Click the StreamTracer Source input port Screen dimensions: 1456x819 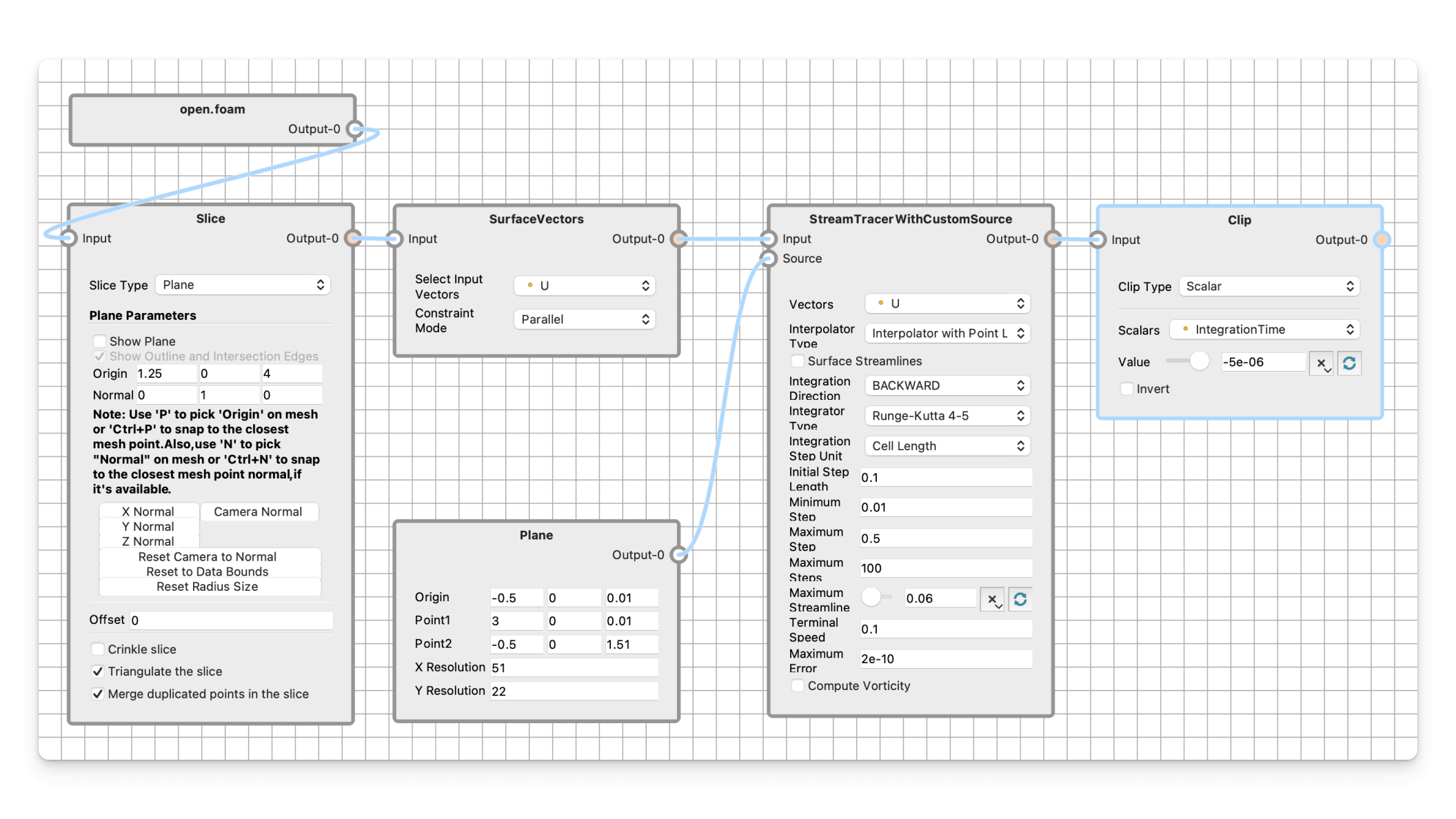pos(769,259)
